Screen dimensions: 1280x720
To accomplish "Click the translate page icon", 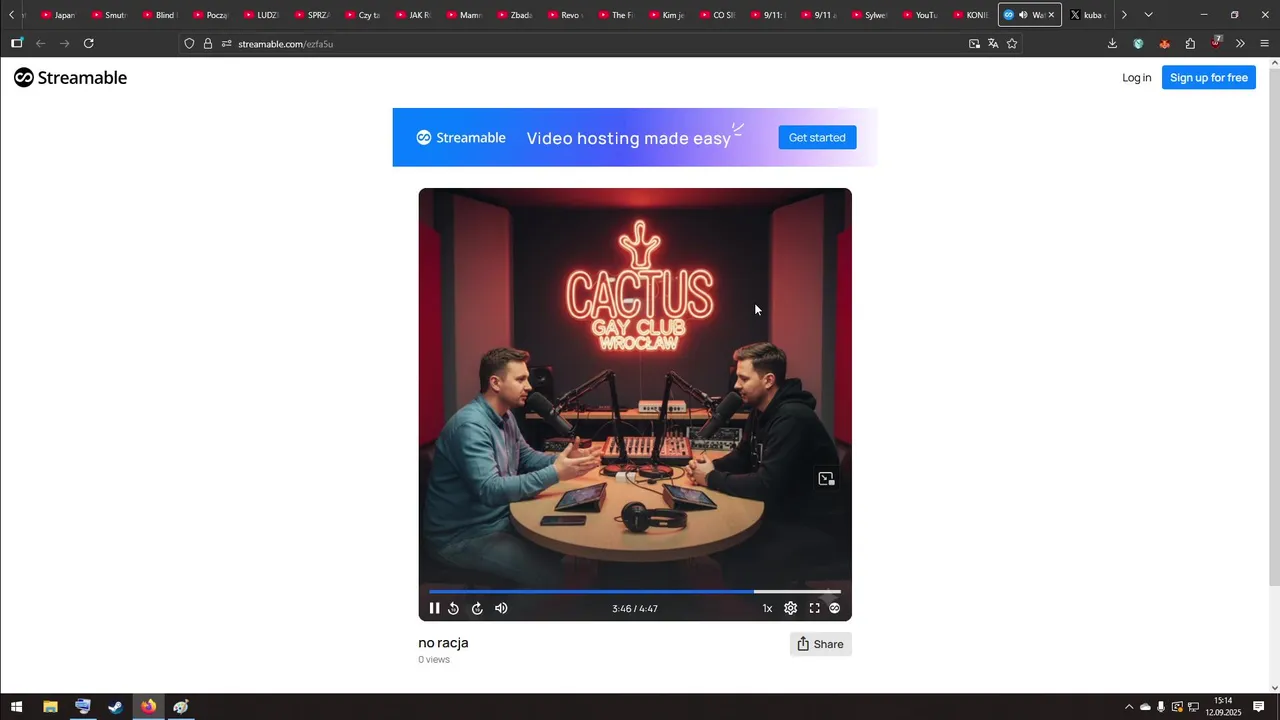I will click(993, 43).
